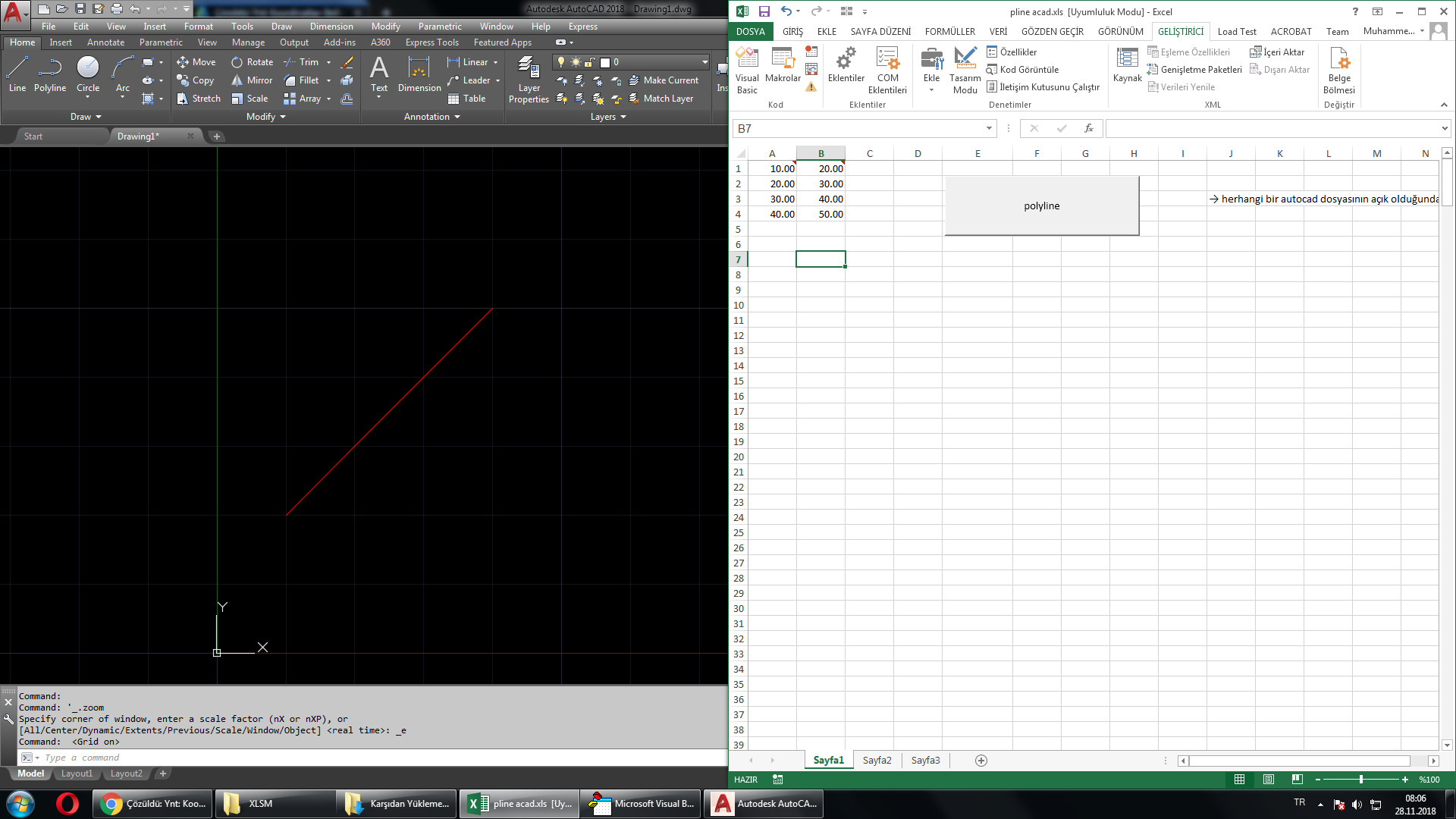Open the Name Box dropdown arrow
The width and height of the screenshot is (1456, 819).
[x=989, y=128]
